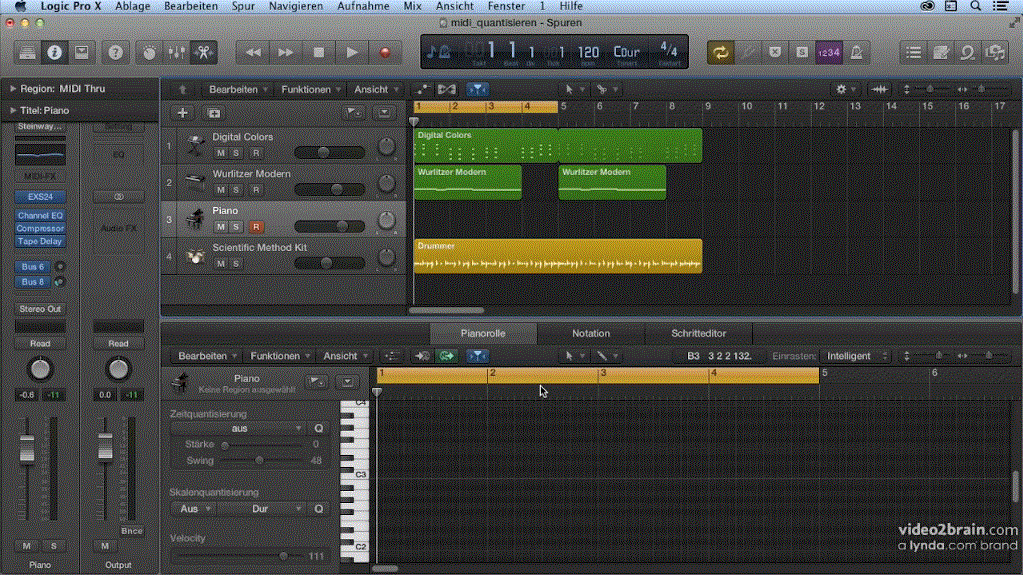The height and width of the screenshot is (575, 1023).
Task: Show the Mixer icon in toolbar
Action: (176, 52)
